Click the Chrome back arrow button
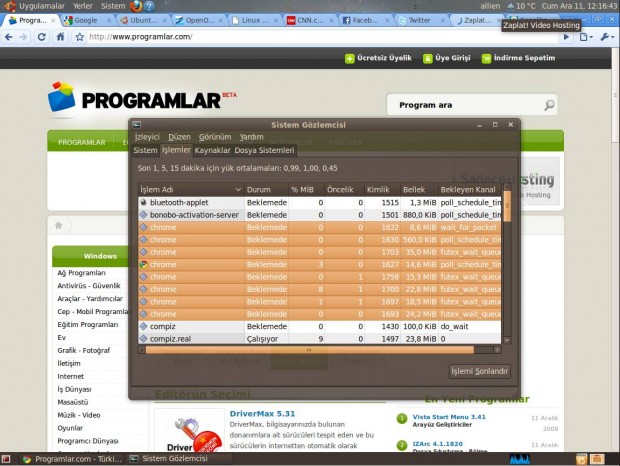This screenshot has width=620, height=466. [x=9, y=37]
